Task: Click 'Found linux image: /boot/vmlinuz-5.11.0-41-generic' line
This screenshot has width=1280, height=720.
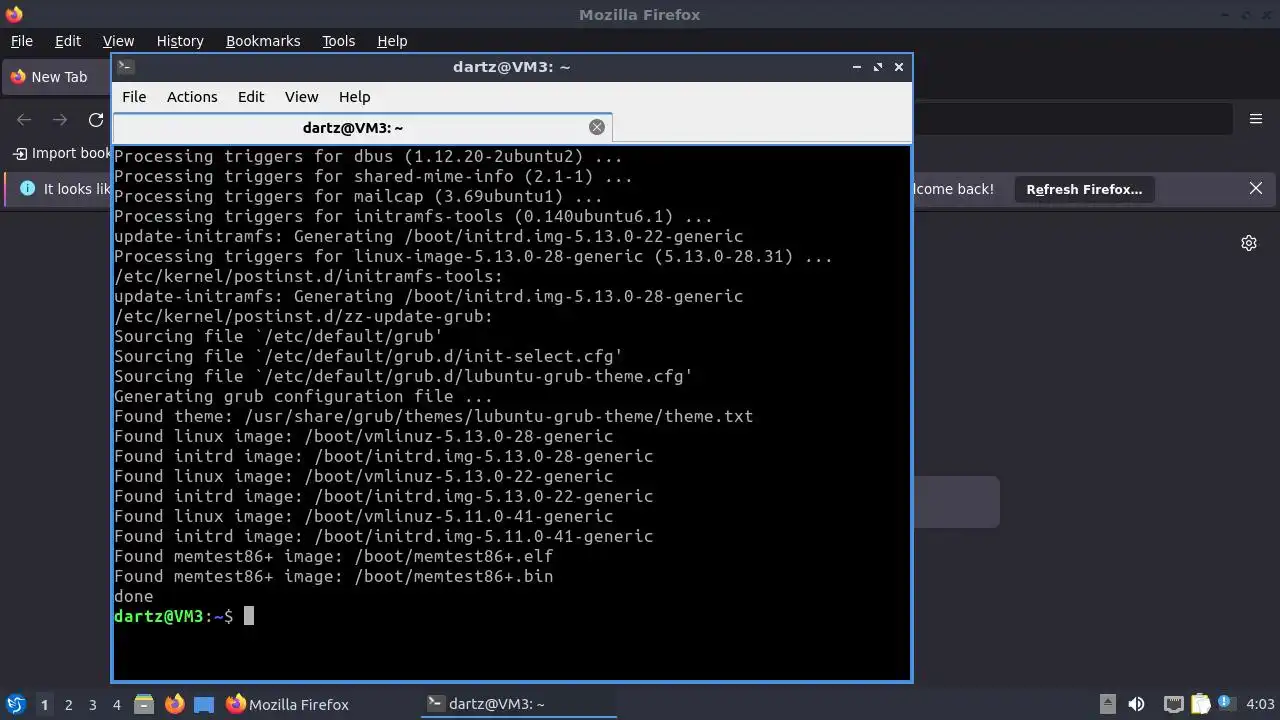Action: pos(363,516)
